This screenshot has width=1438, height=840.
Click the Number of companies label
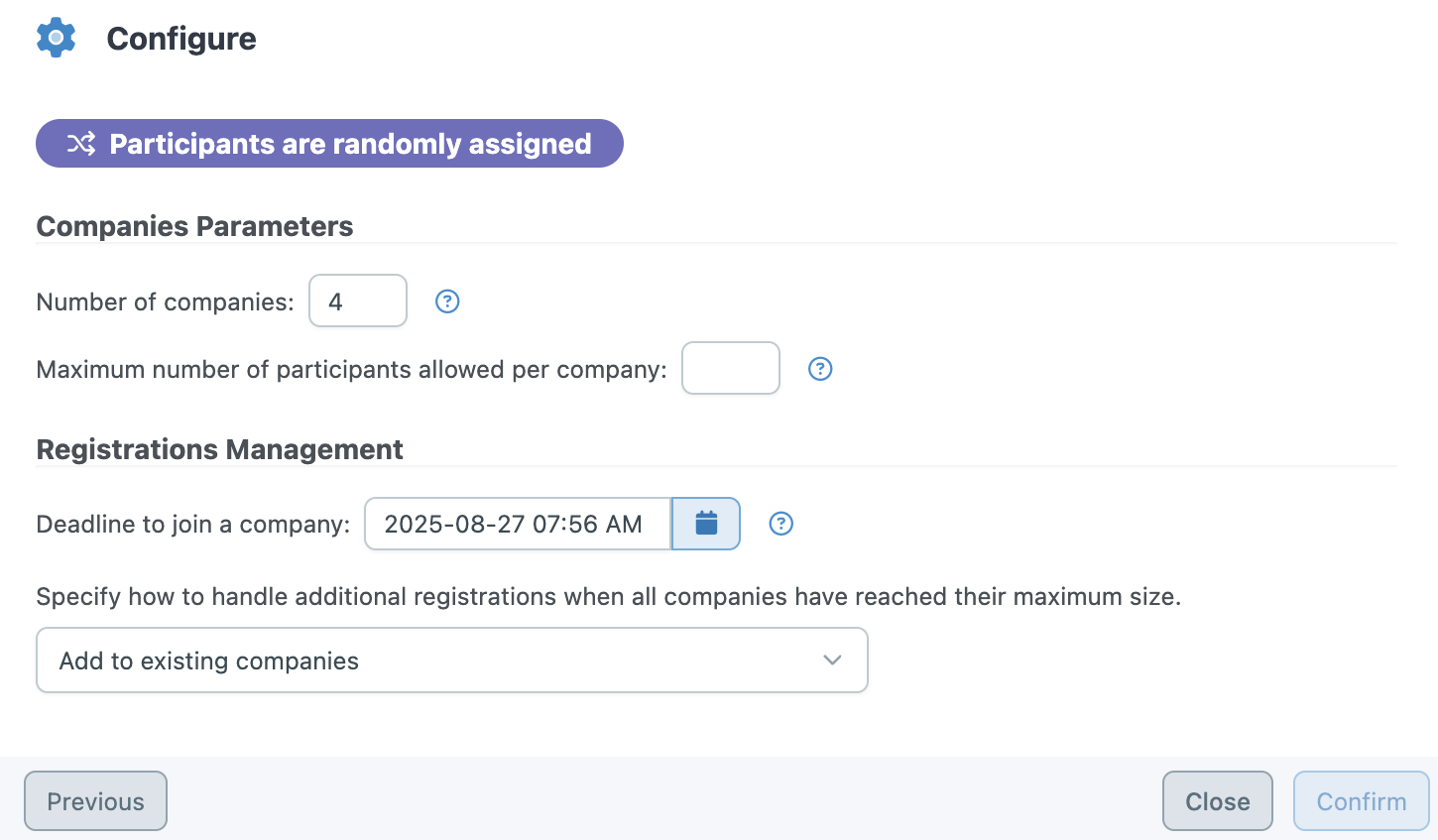165,301
